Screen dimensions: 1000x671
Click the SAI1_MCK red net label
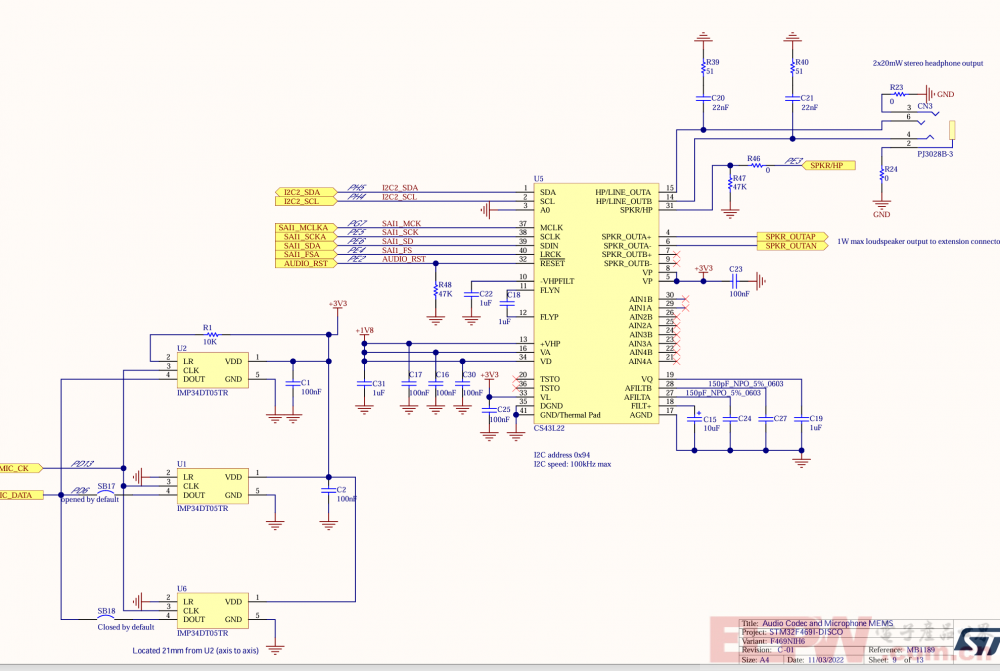click(x=402, y=223)
